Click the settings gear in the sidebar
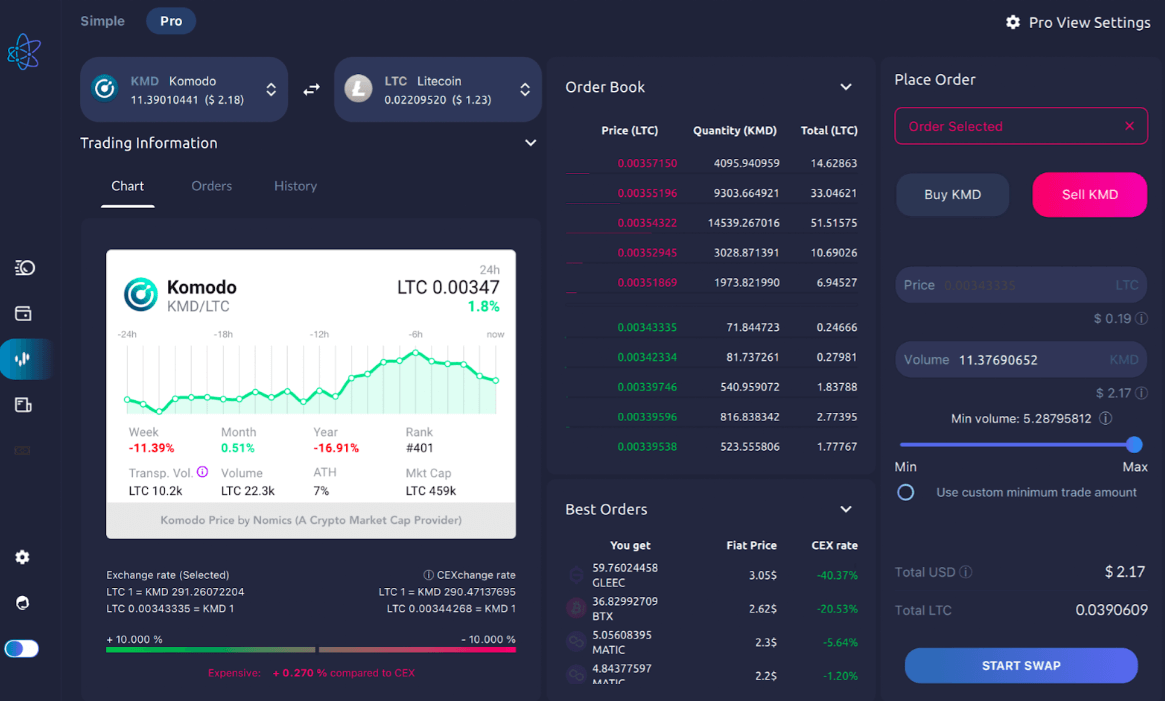1165x701 pixels. (22, 557)
